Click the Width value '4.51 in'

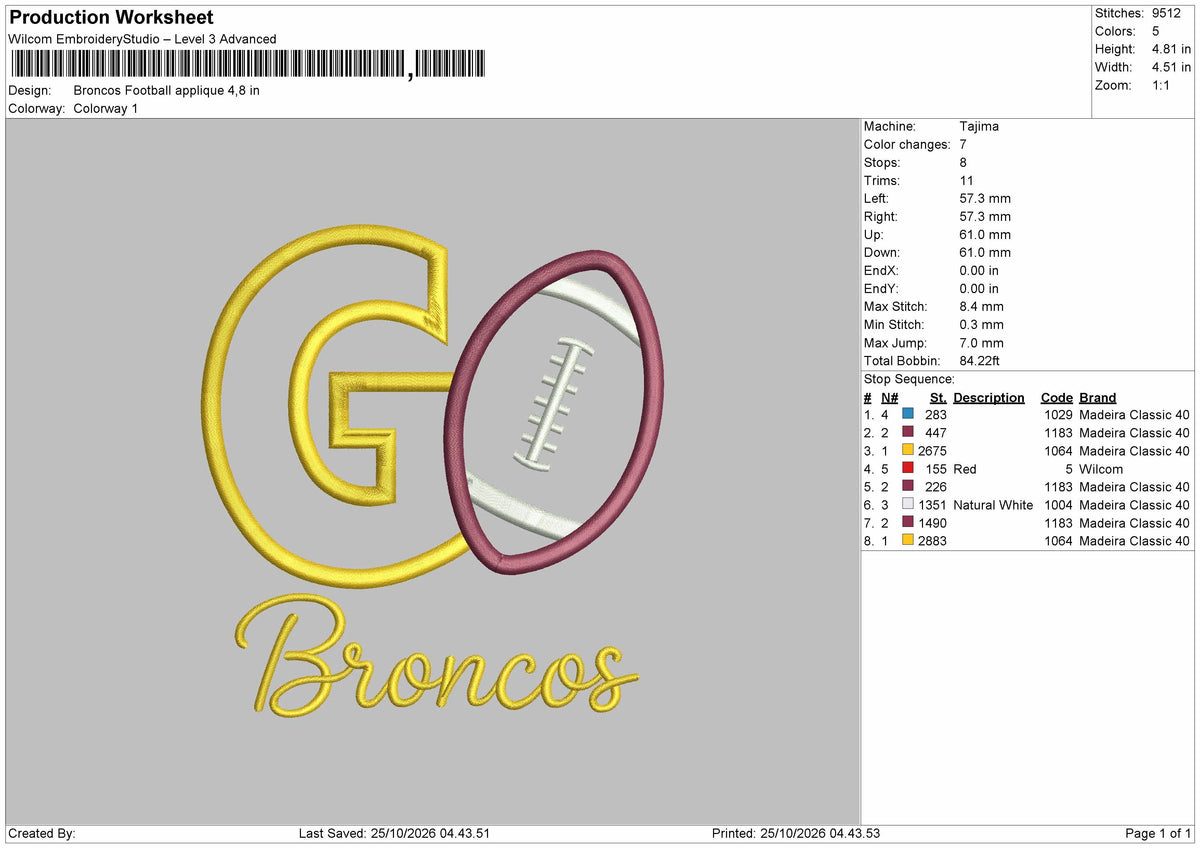click(1172, 67)
